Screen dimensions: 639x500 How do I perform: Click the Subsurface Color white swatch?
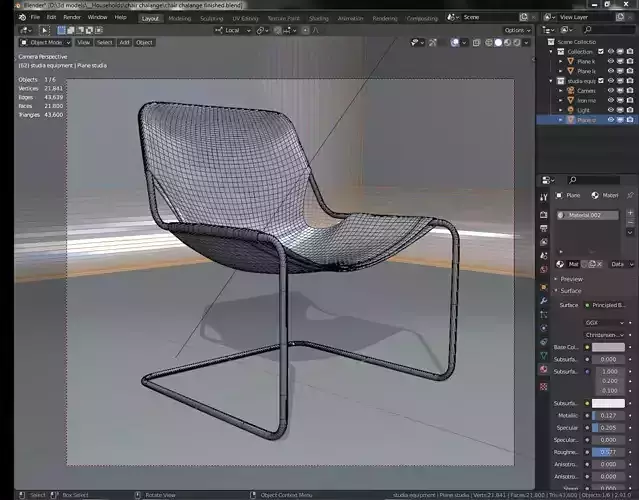[608, 403]
